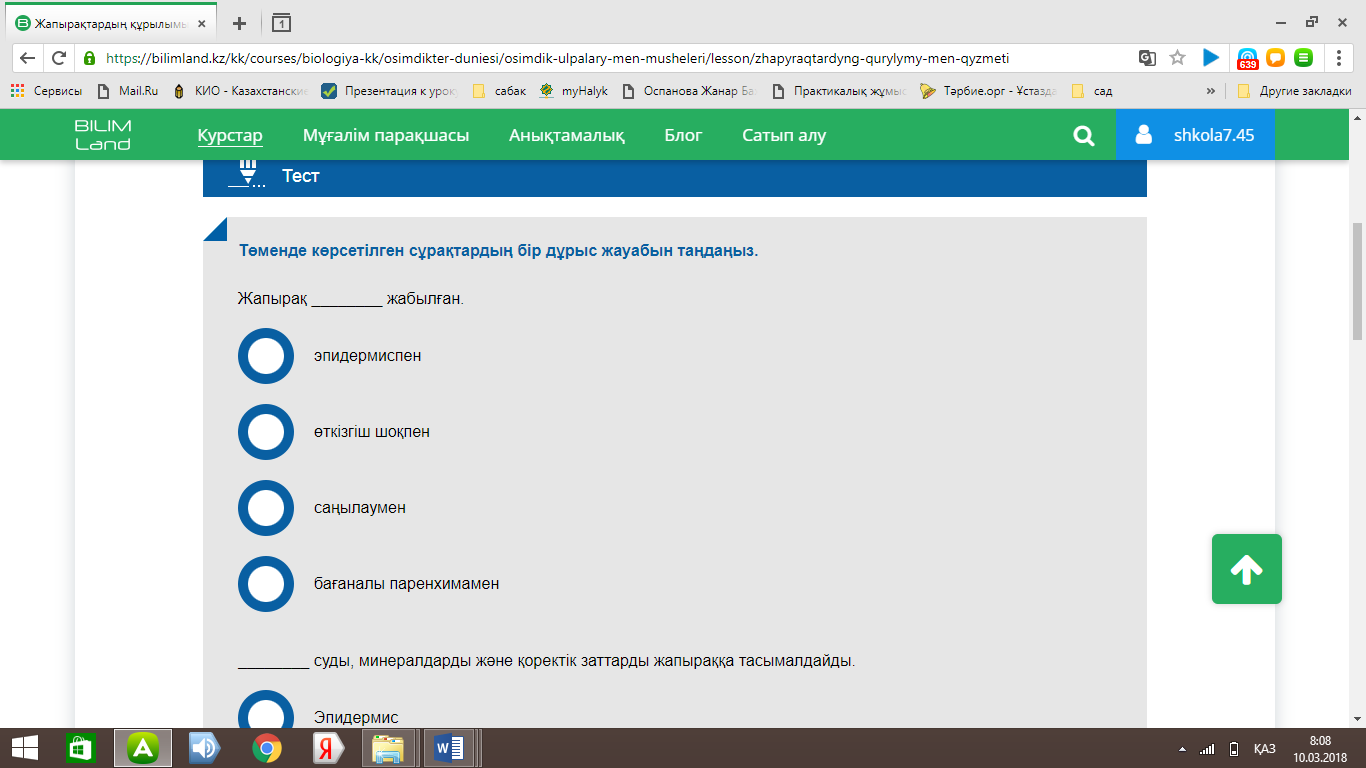View site security info via the lock icon
This screenshot has width=1366, height=768.
pyautogui.click(x=90, y=58)
